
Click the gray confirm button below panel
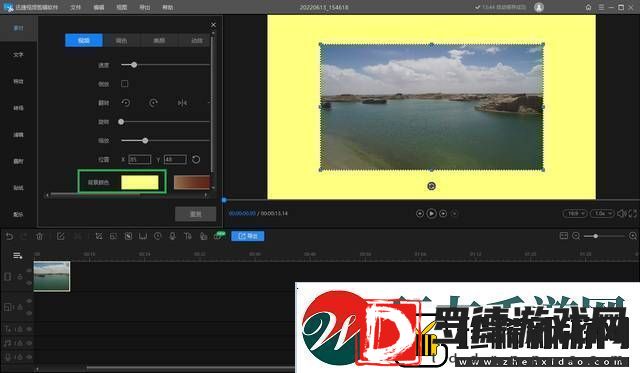[x=196, y=214]
